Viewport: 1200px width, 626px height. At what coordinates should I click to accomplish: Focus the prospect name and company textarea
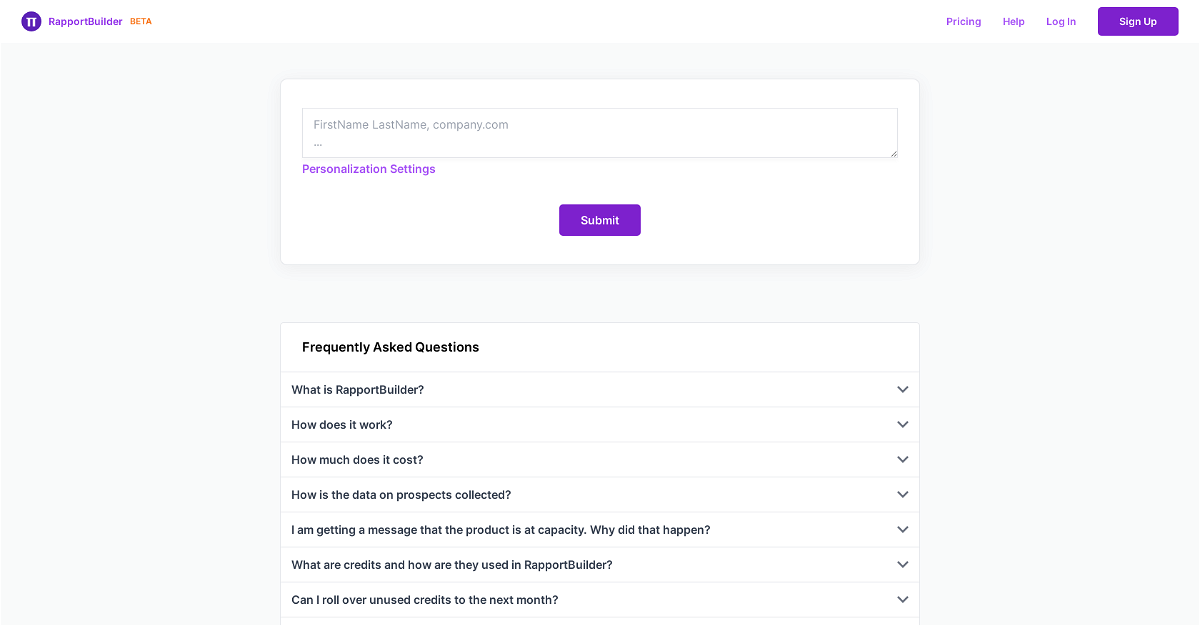click(599, 132)
